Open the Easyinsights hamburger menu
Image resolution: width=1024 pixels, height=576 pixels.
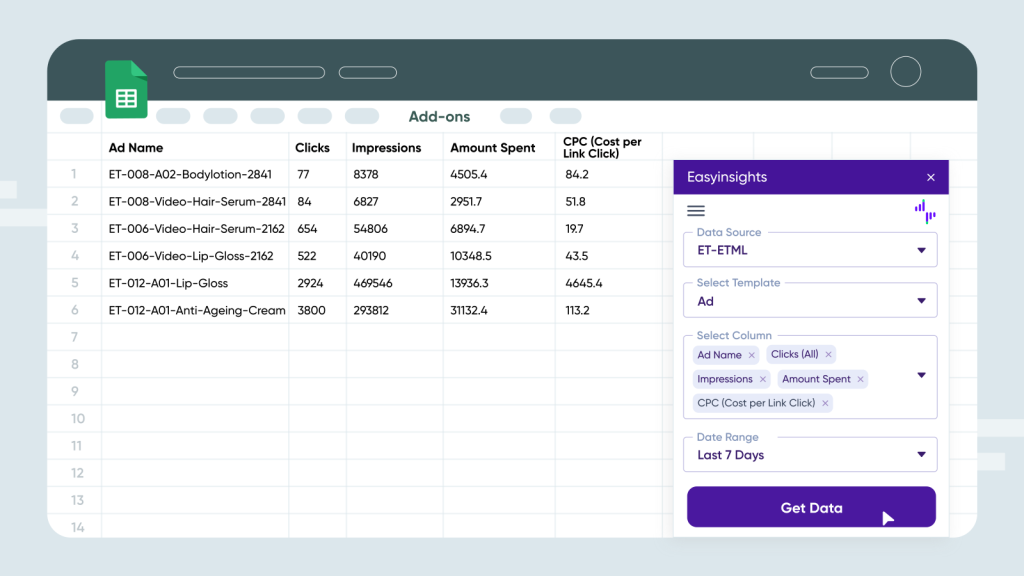click(x=696, y=210)
